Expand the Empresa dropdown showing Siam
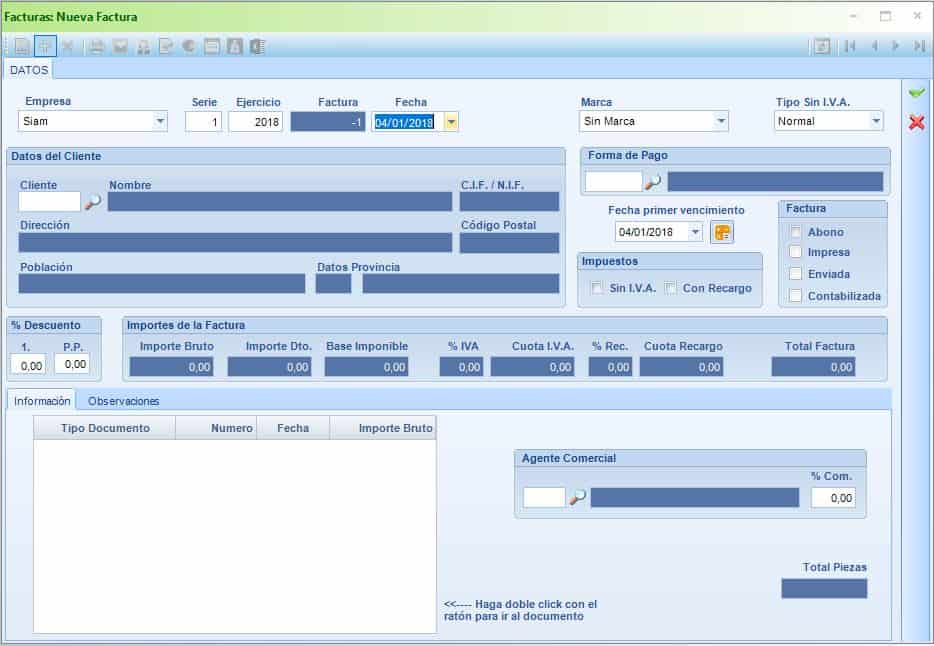The width and height of the screenshot is (934, 646). pos(160,121)
